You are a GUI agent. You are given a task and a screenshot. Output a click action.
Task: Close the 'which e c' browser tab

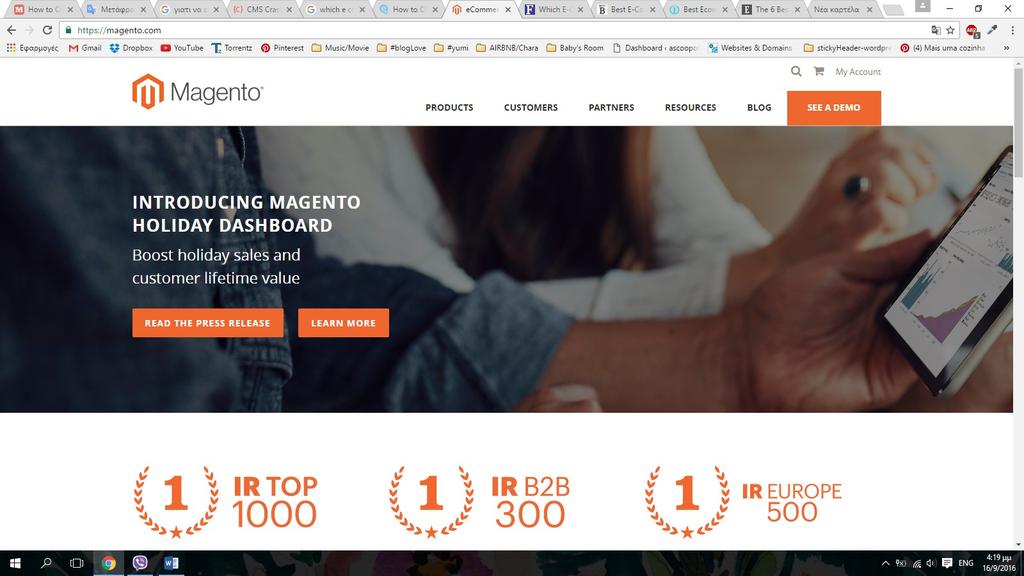[x=362, y=10]
